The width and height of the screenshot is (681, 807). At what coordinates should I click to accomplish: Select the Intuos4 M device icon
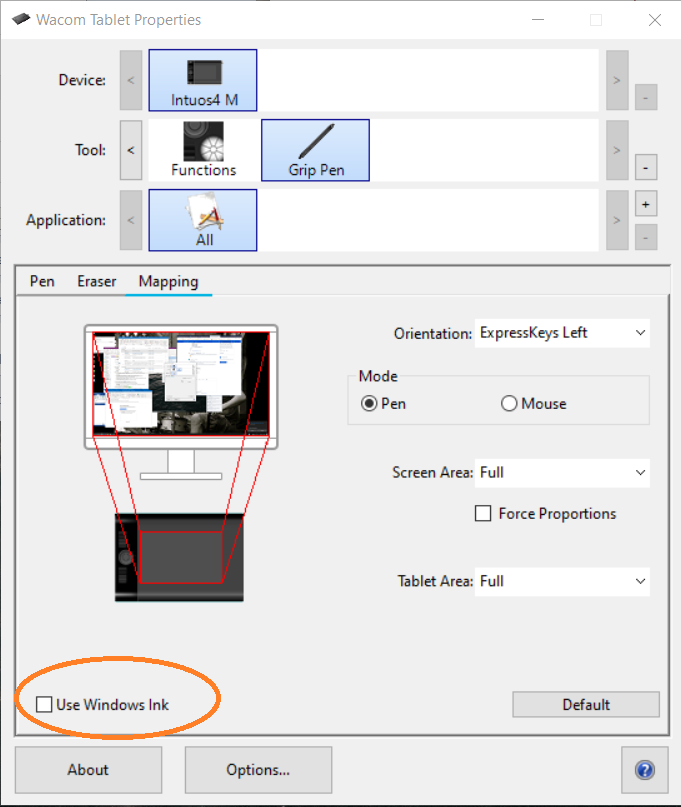[203, 80]
